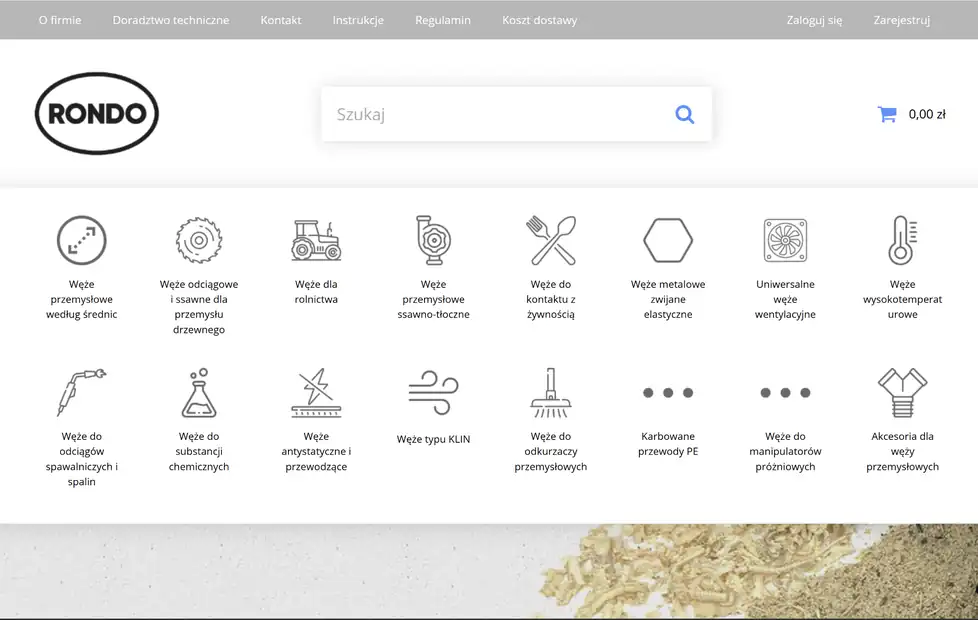Open Węże typu KLIN label
This screenshot has width=978, height=620.
pyautogui.click(x=433, y=439)
